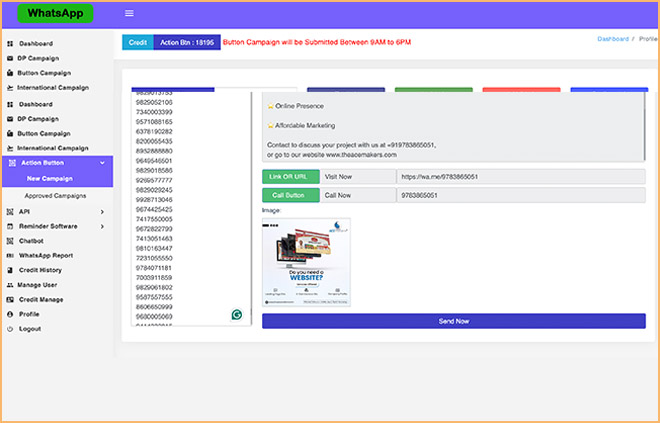
Task: Open Credit History icon in sidebar
Action: (11, 270)
